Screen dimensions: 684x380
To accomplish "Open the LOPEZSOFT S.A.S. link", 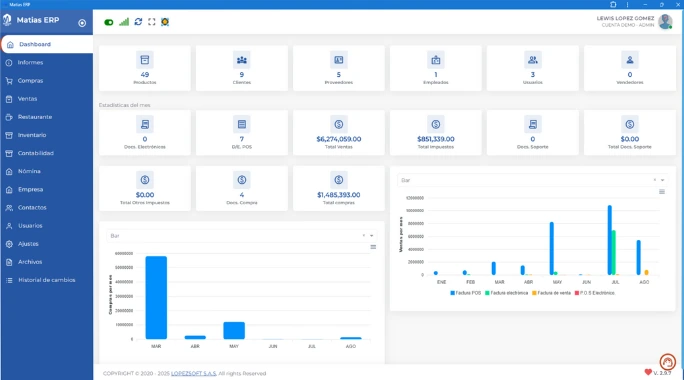I will pos(193,373).
